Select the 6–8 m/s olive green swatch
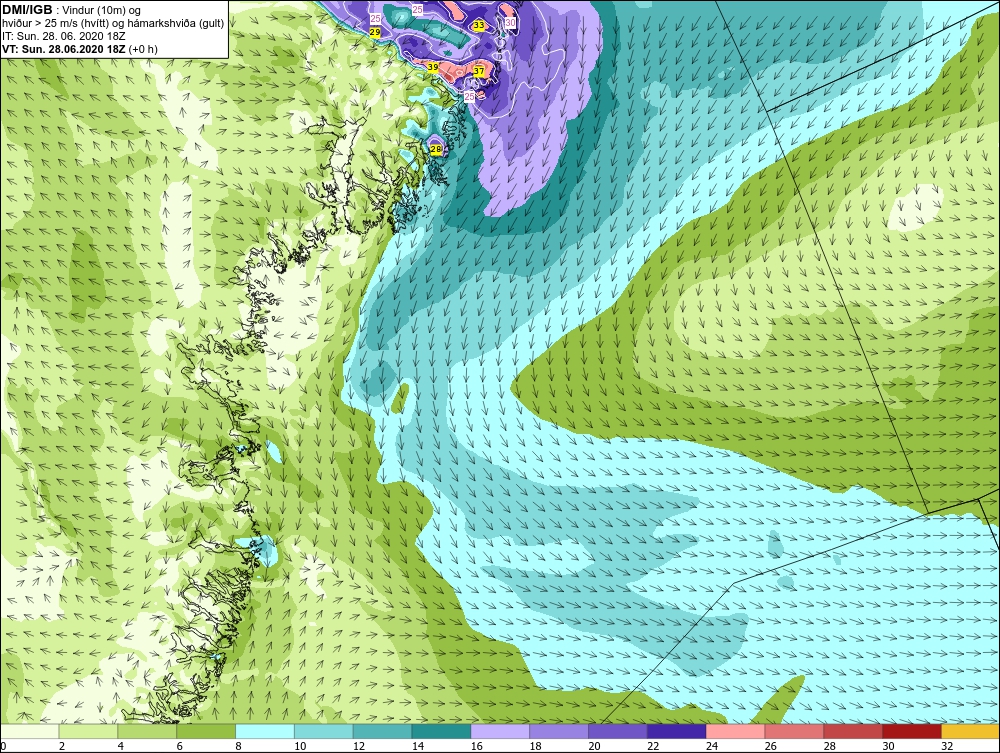1000x753 pixels. (206, 731)
